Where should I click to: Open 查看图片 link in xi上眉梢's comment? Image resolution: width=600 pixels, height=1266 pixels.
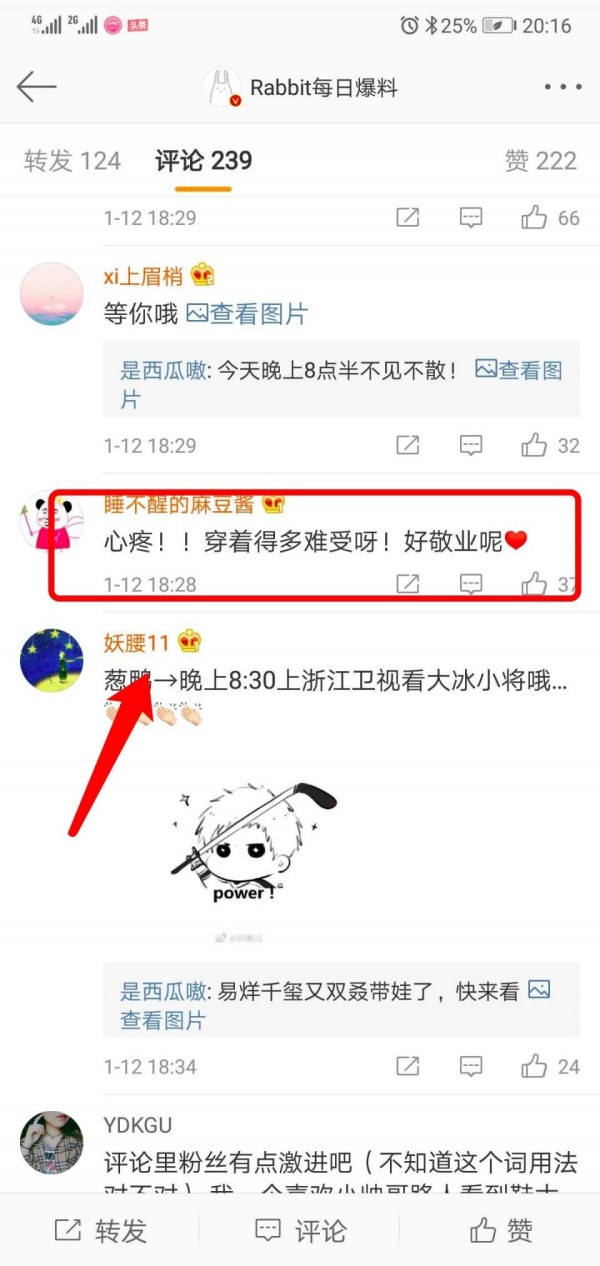click(x=248, y=314)
